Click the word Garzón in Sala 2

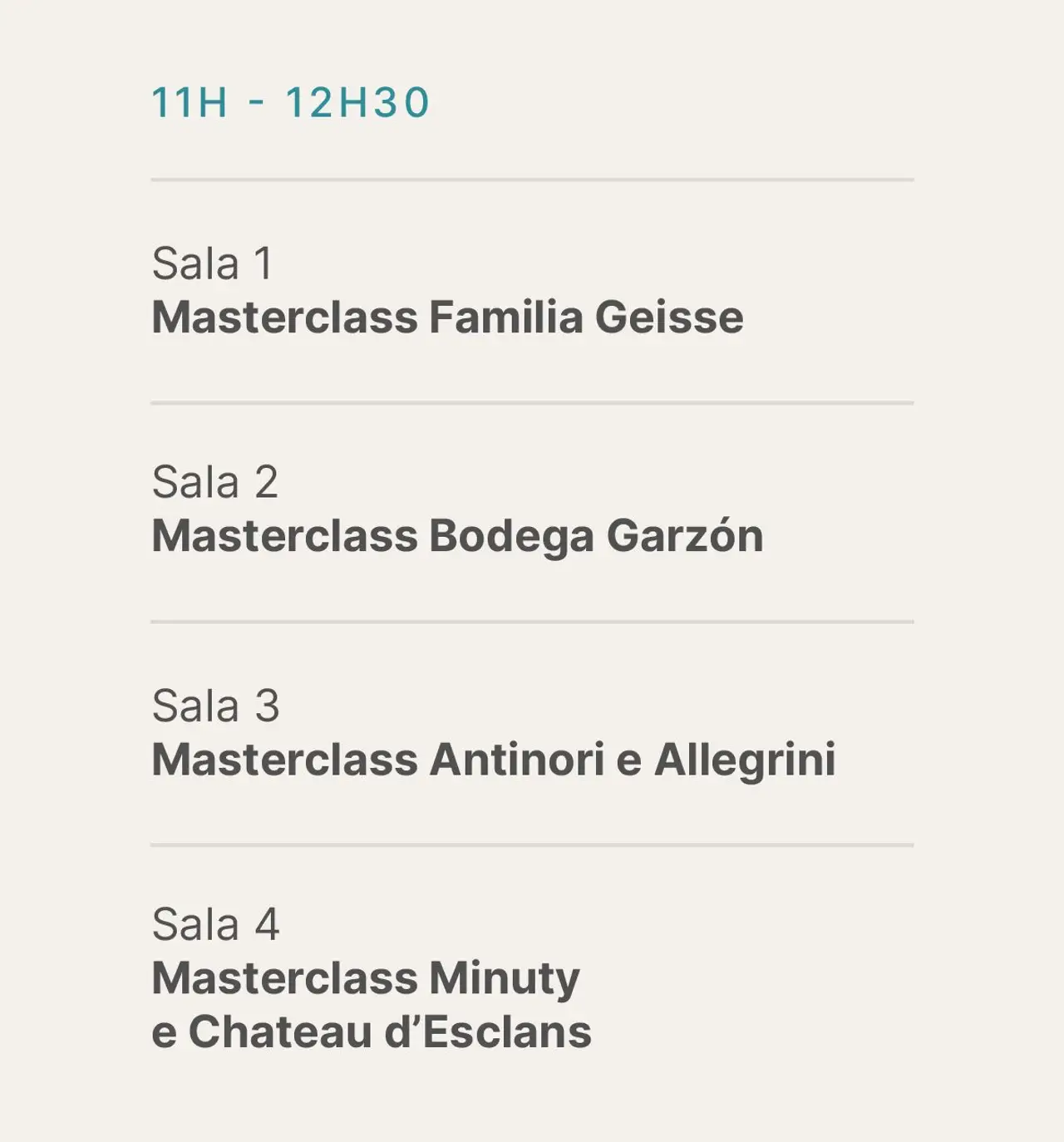pyautogui.click(x=685, y=536)
